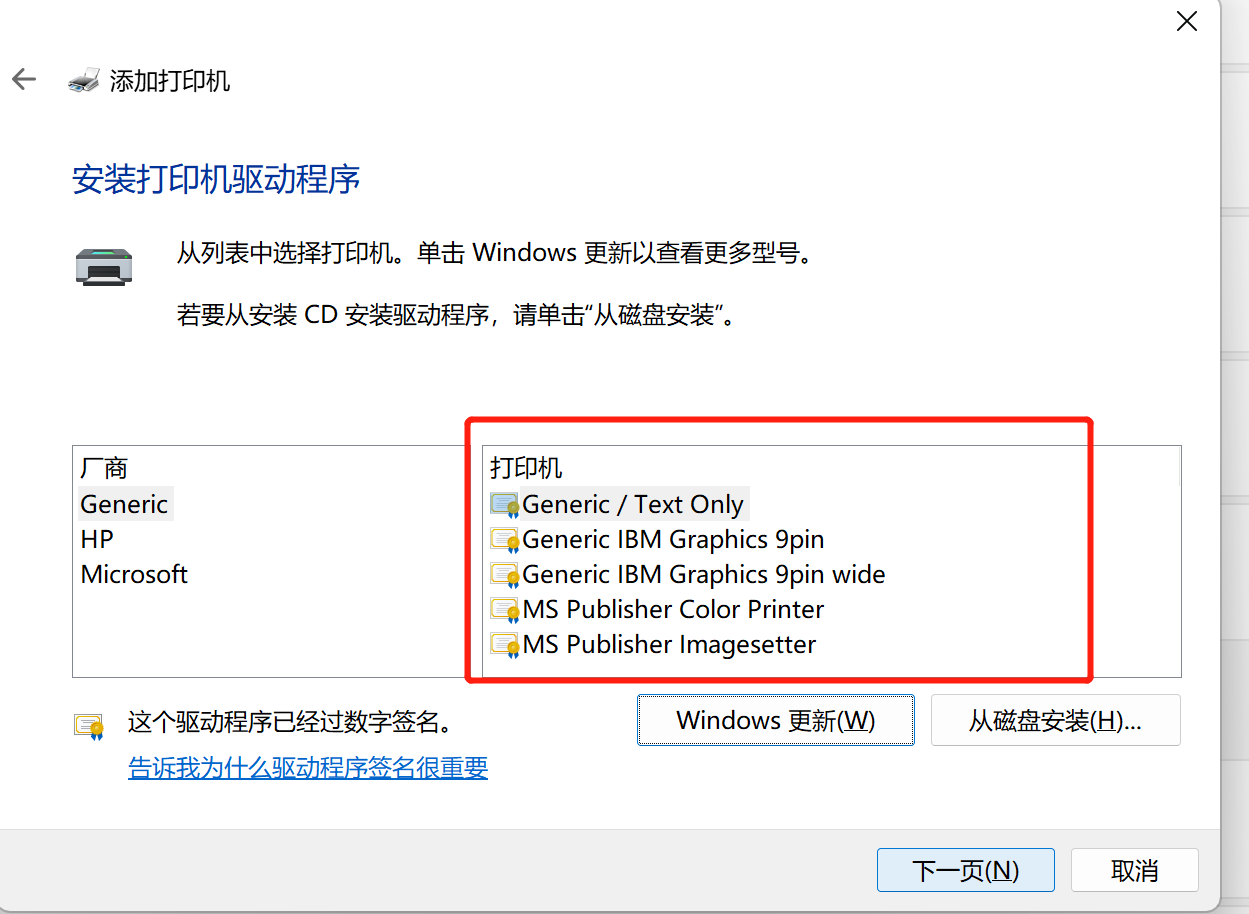Select HP in the manufacturer list
The image size is (1249, 914).
(x=97, y=539)
